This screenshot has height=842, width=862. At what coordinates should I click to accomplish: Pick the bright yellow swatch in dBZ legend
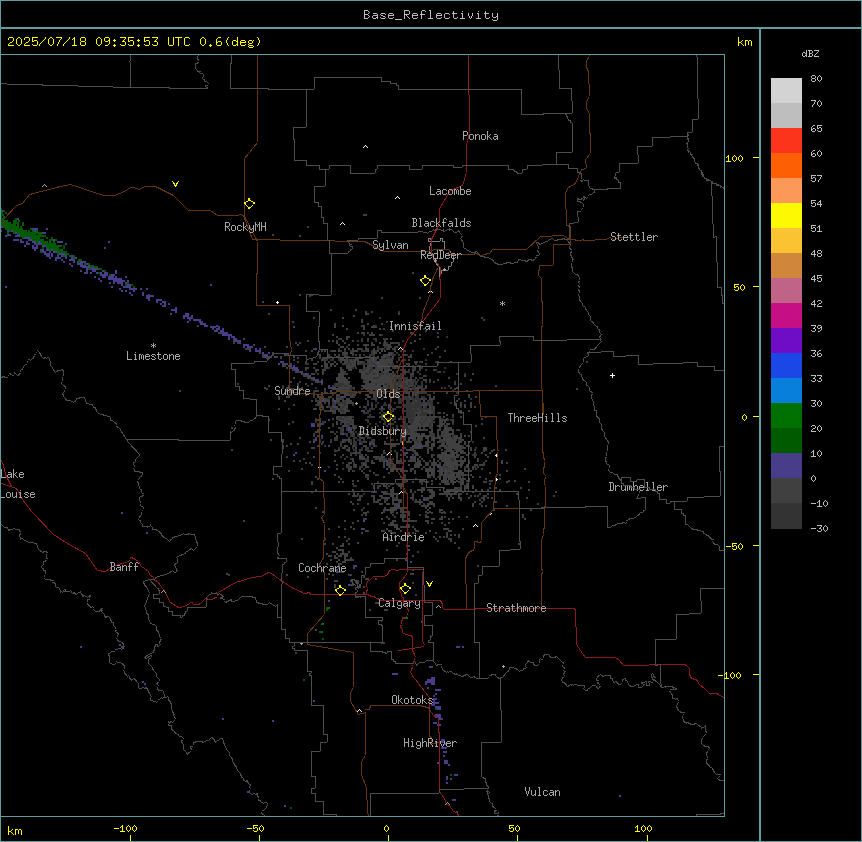click(786, 215)
